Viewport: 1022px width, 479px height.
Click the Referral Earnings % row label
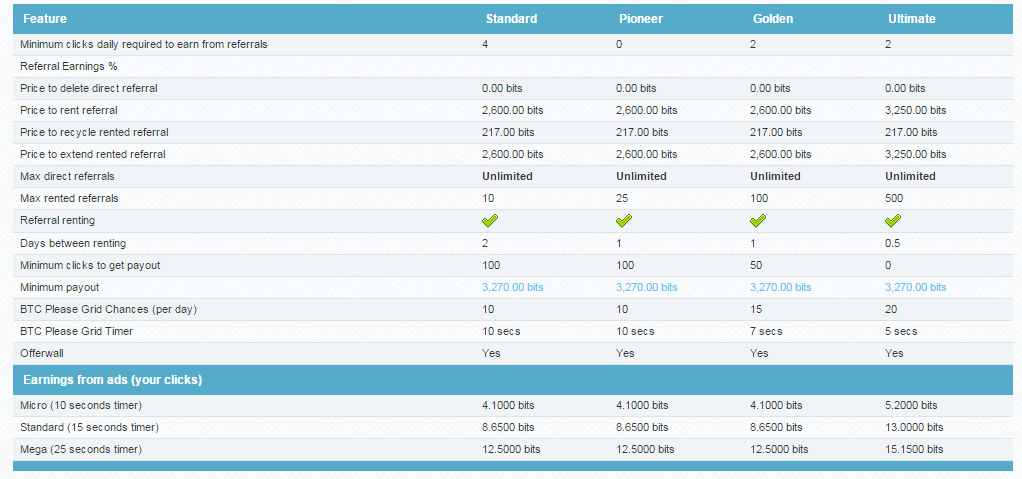[x=69, y=66]
